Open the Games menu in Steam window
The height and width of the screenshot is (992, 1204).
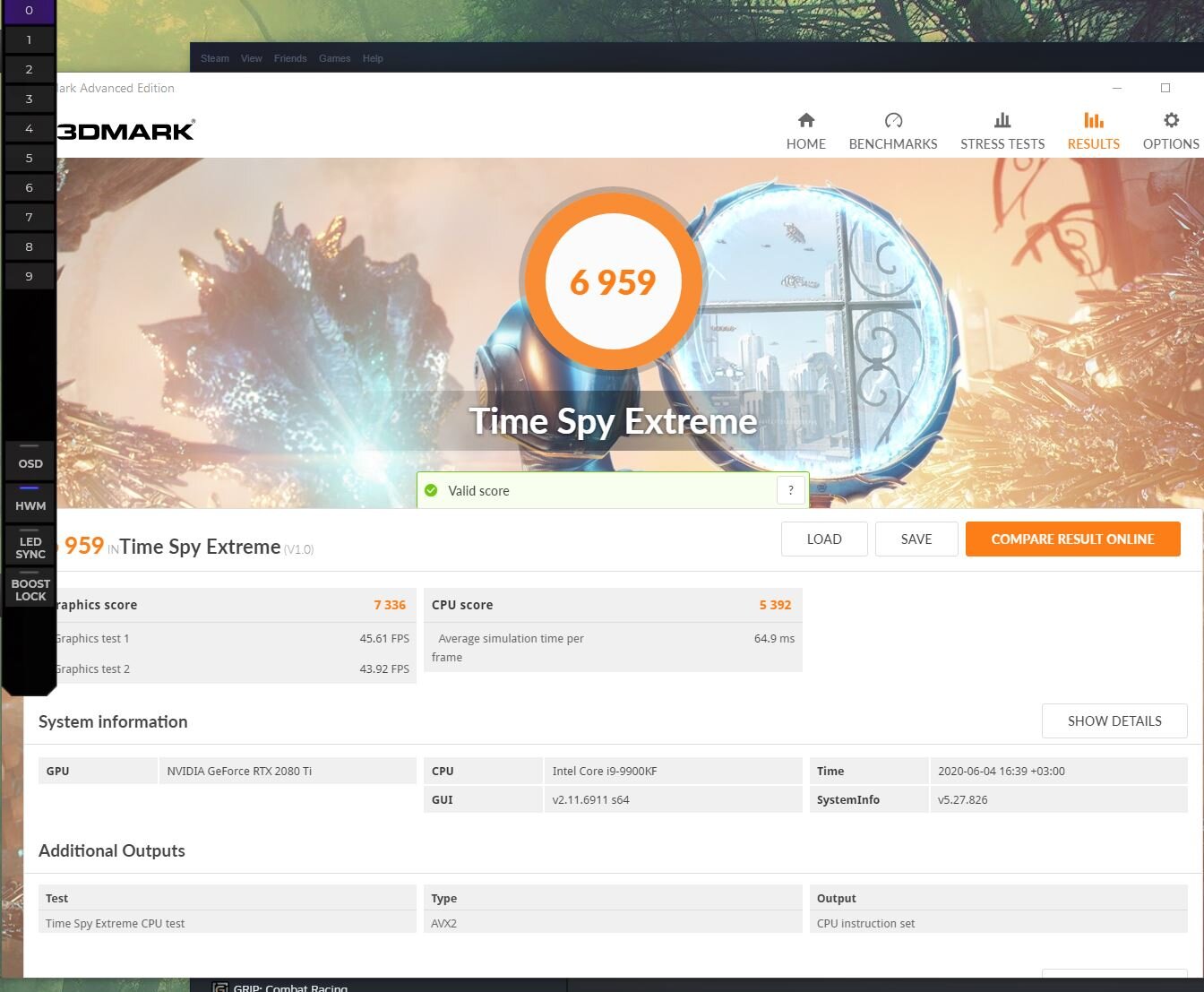click(334, 58)
